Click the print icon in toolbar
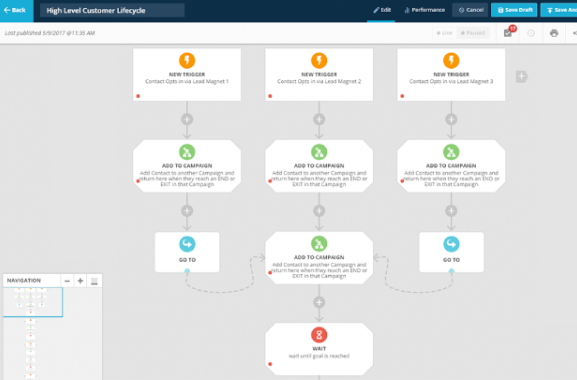 point(554,33)
